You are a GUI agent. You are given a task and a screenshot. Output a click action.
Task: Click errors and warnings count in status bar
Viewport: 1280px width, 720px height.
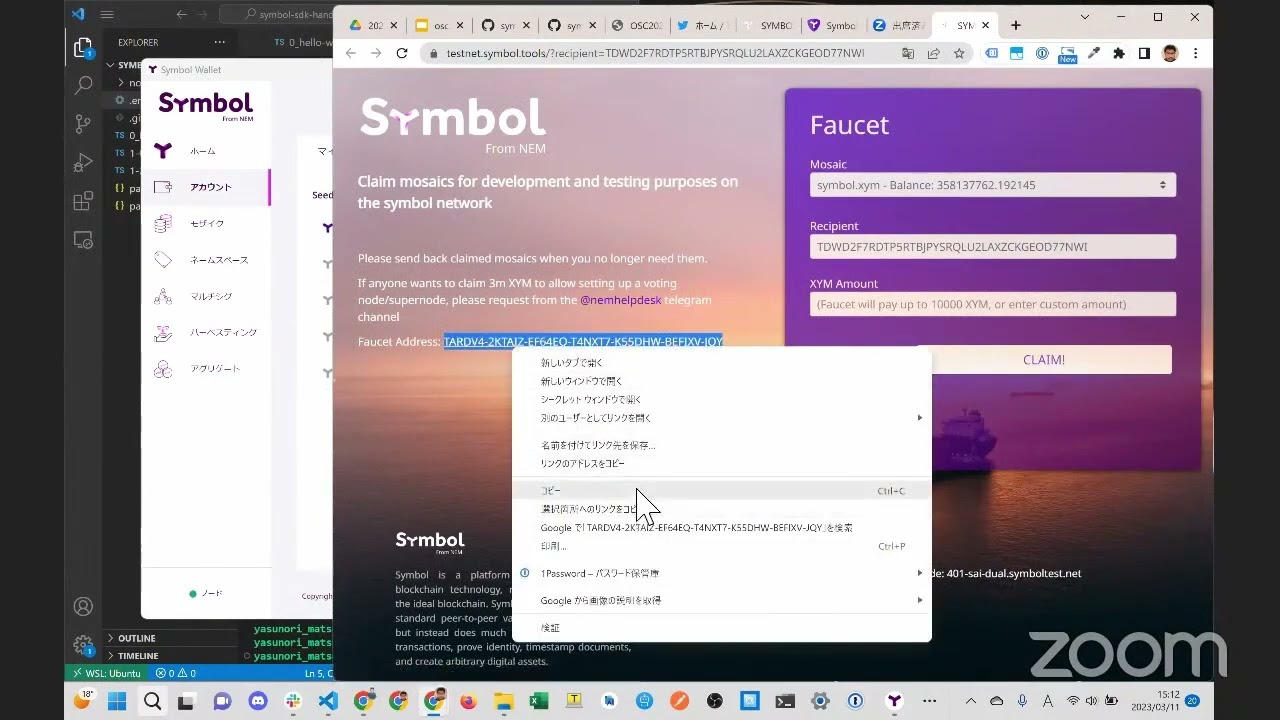click(x=176, y=673)
